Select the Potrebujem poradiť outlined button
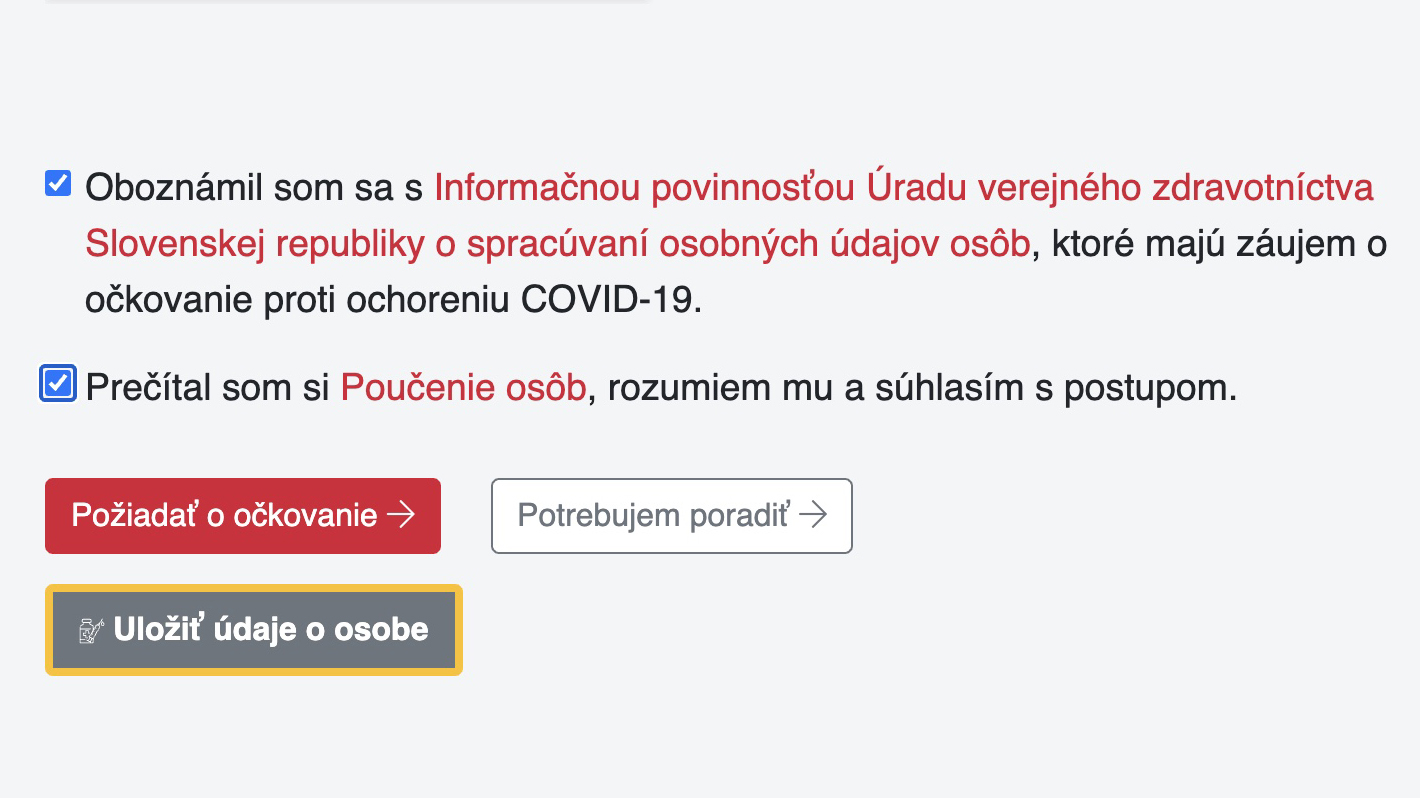This screenshot has width=1420, height=798. [672, 516]
